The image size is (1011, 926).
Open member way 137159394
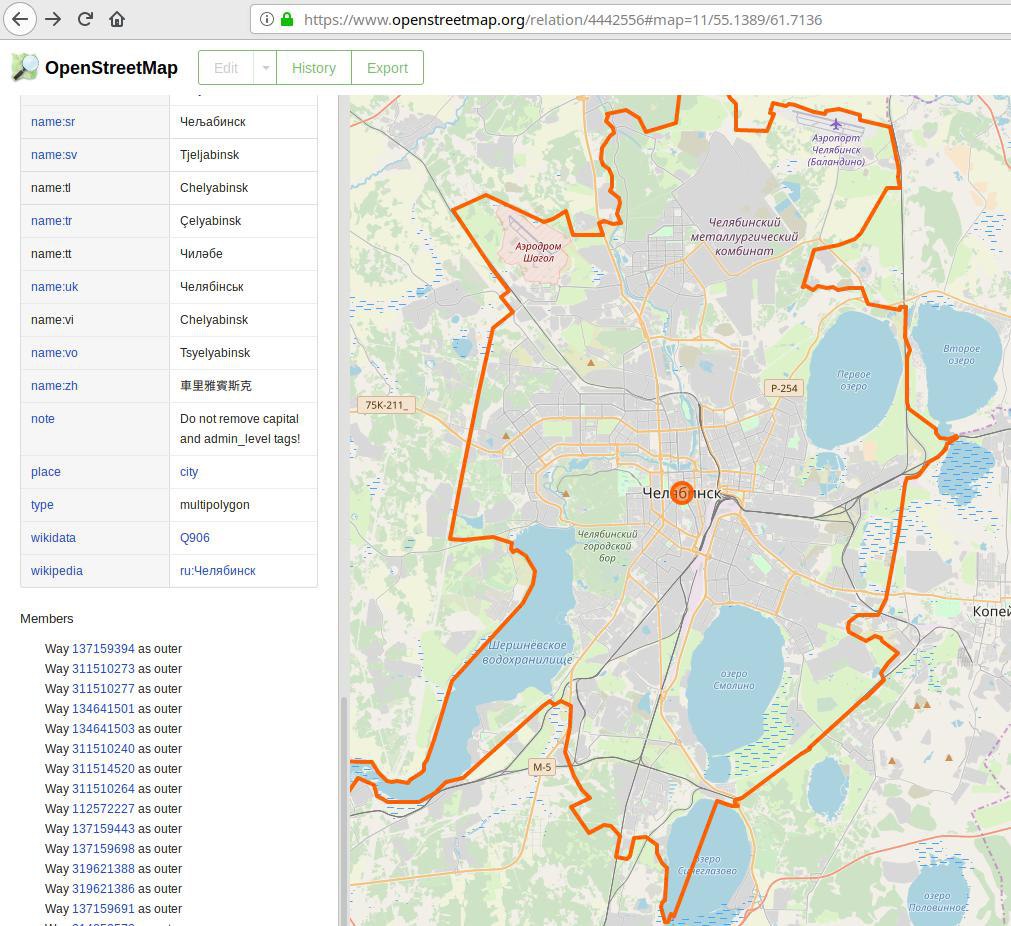point(103,649)
